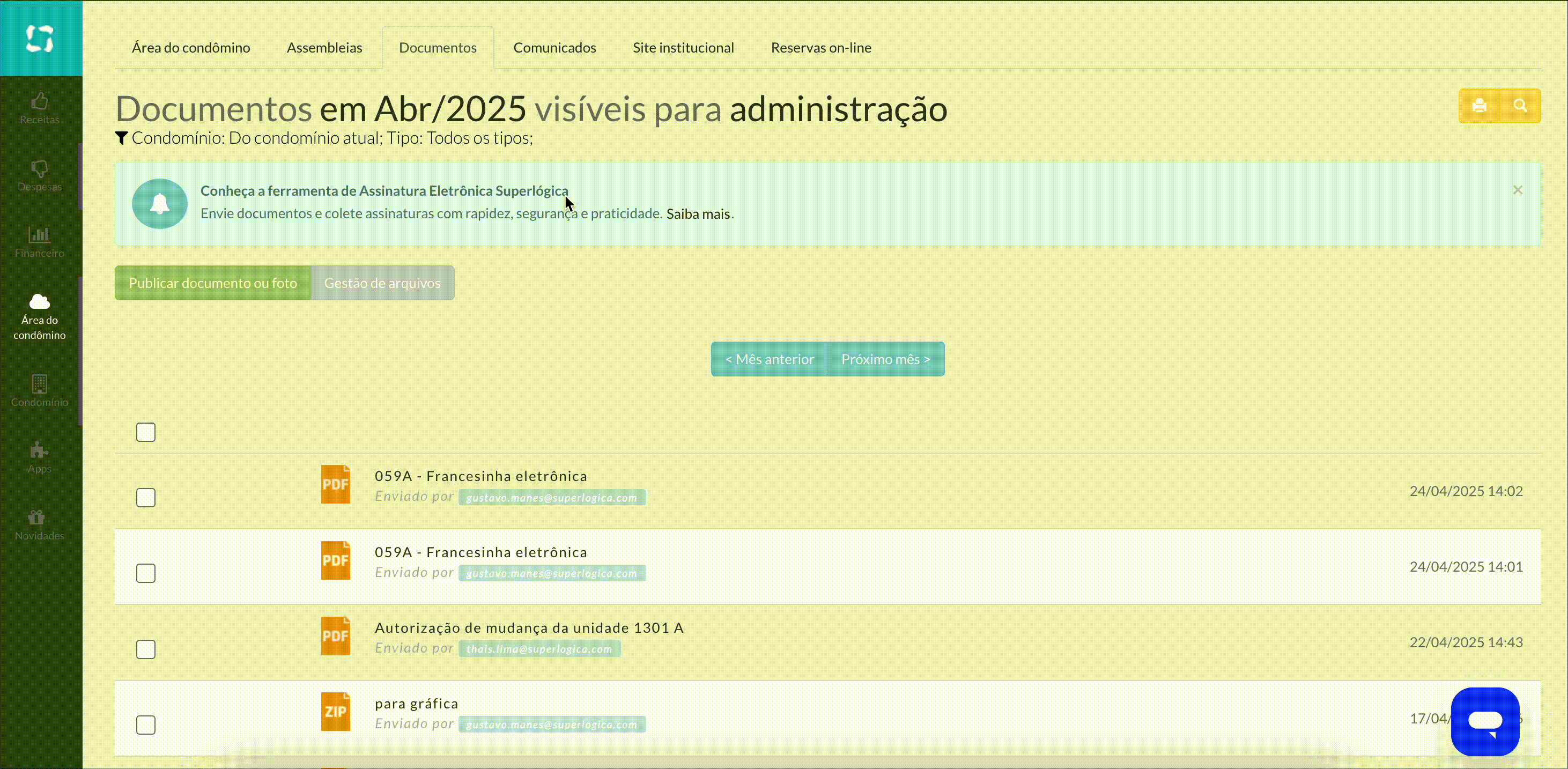Check the para gráfica checkbox
Image resolution: width=1568 pixels, height=769 pixels.
(146, 724)
